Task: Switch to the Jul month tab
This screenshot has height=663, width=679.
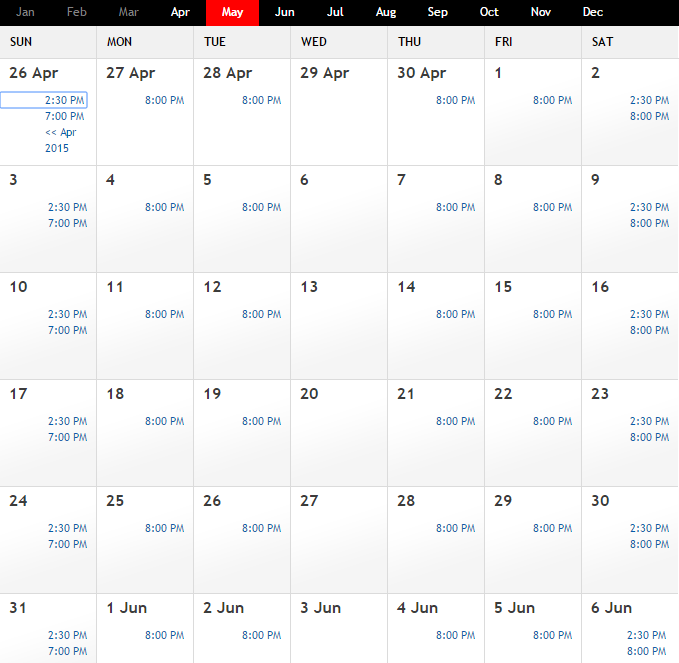Action: pyautogui.click(x=335, y=12)
